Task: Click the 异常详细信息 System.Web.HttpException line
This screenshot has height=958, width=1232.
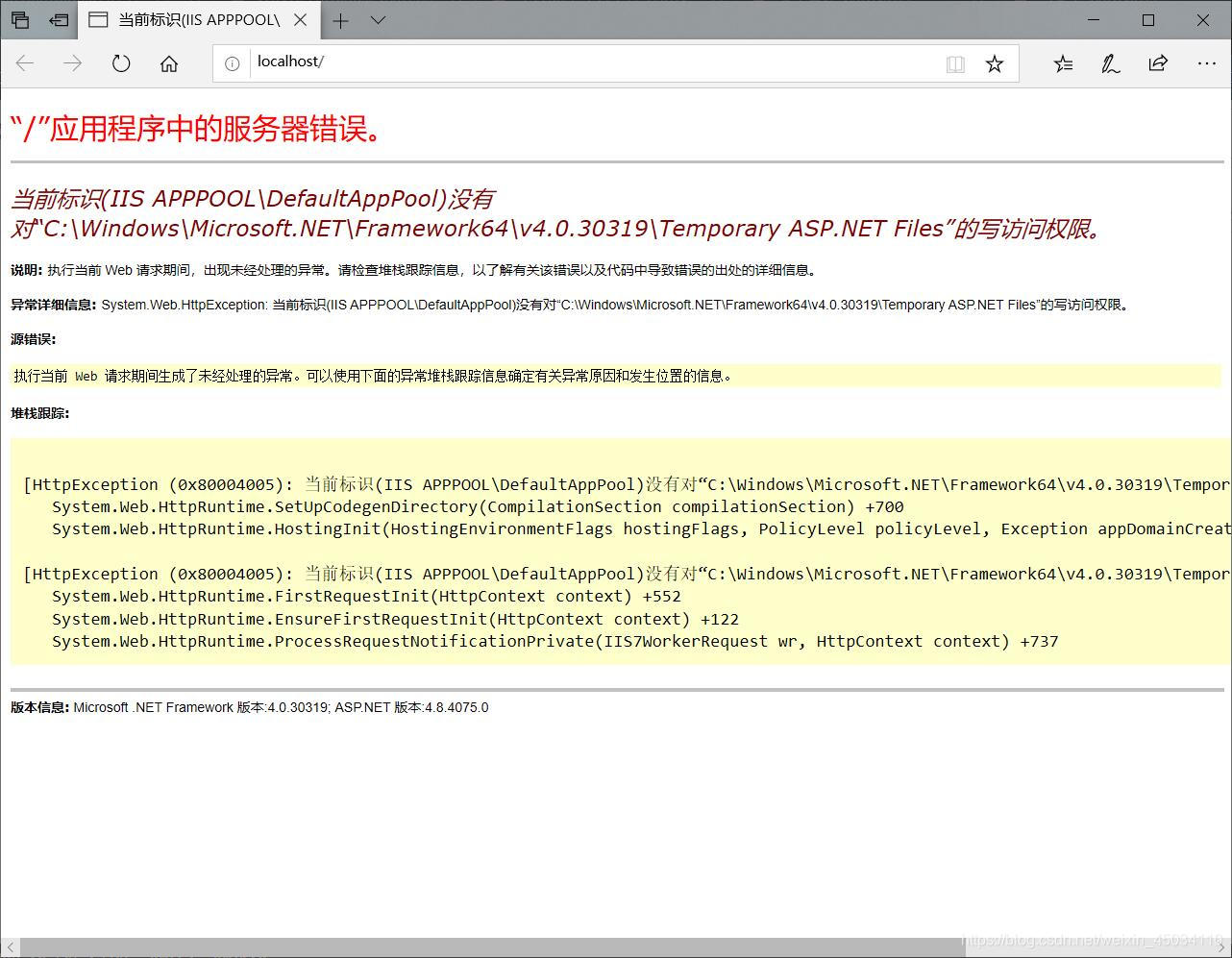Action: tap(571, 306)
